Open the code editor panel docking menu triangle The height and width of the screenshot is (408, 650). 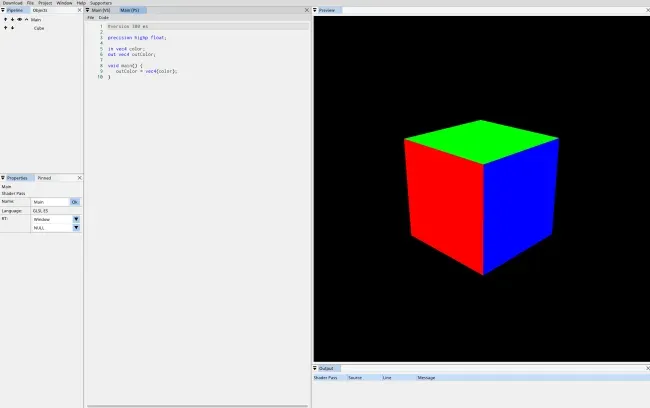coord(87,10)
